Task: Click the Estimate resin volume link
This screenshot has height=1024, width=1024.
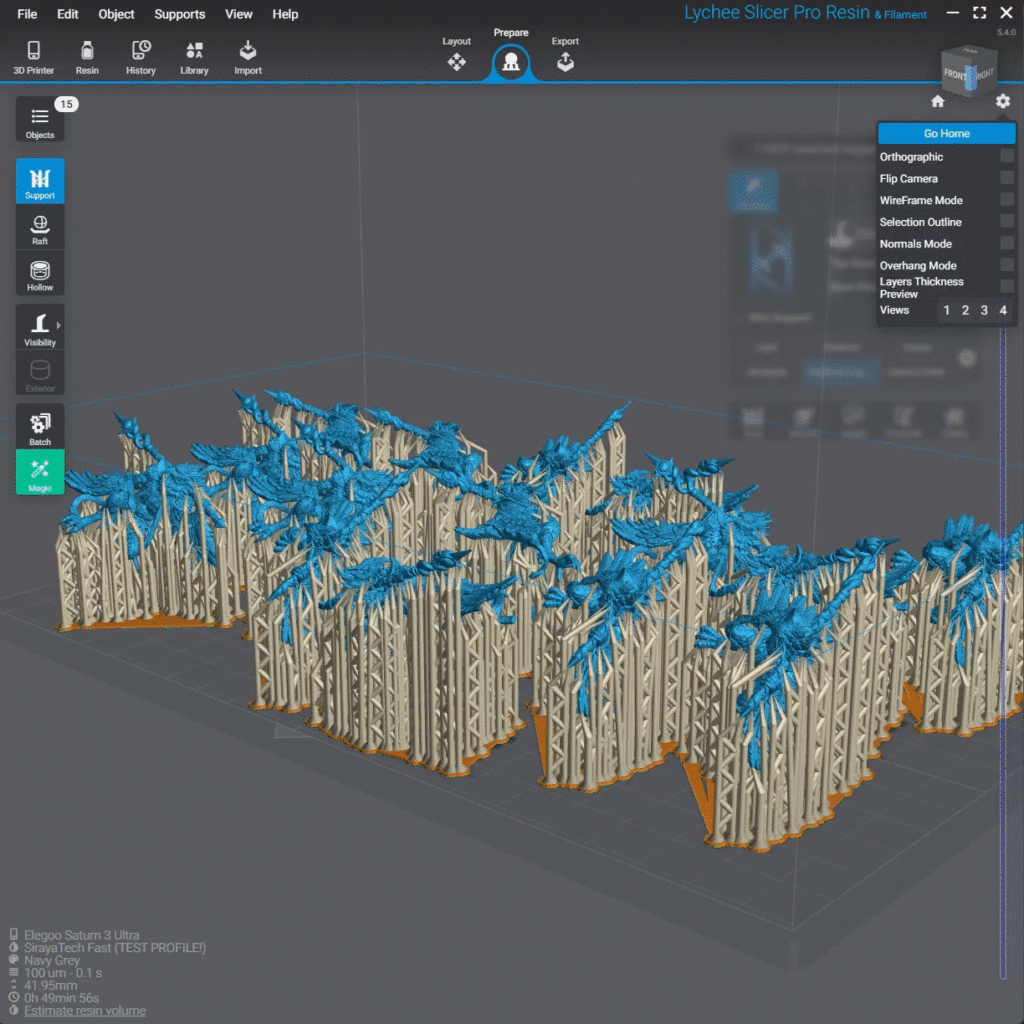Action: [x=85, y=1011]
